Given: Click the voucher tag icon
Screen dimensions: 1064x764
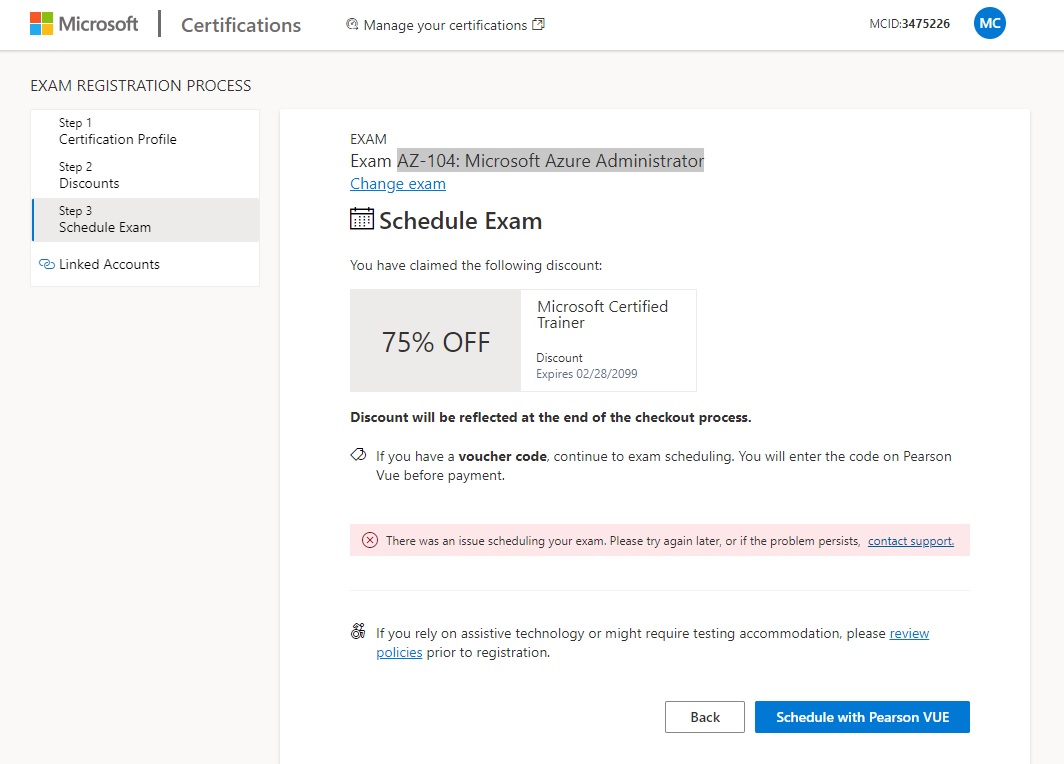Looking at the screenshot, I should click(358, 455).
